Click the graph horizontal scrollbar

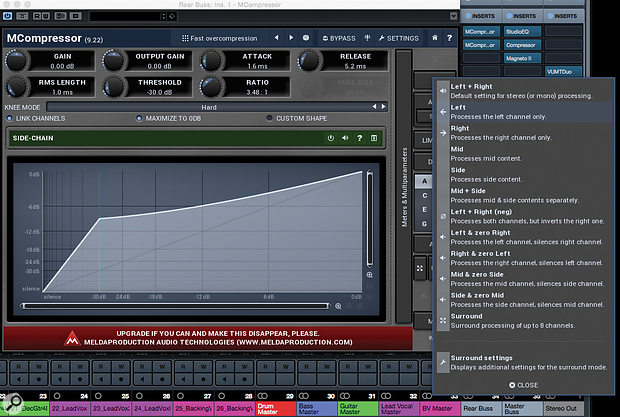pos(175,306)
